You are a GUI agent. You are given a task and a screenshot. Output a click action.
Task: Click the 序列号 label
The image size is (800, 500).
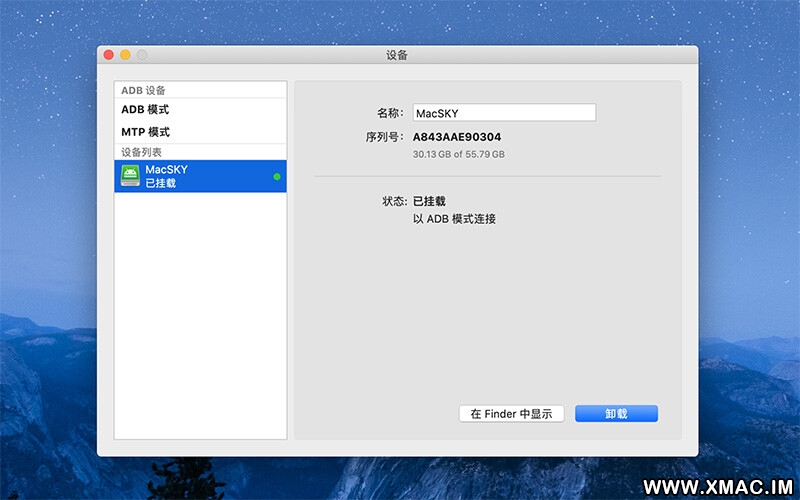[384, 137]
